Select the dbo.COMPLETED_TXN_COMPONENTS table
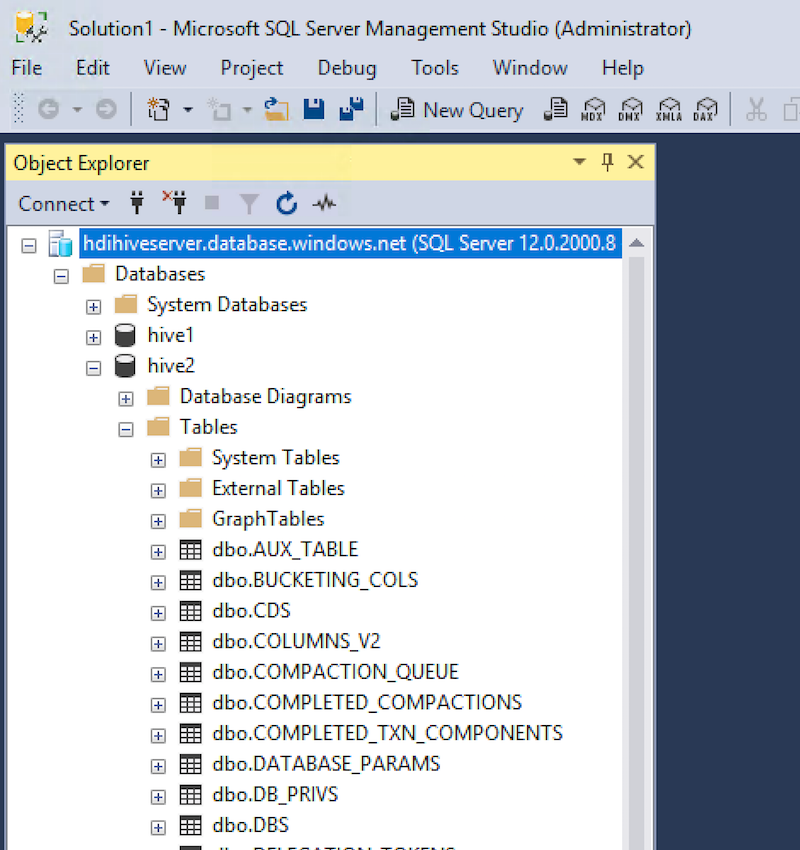Screen dimensions: 800x850 point(388,733)
